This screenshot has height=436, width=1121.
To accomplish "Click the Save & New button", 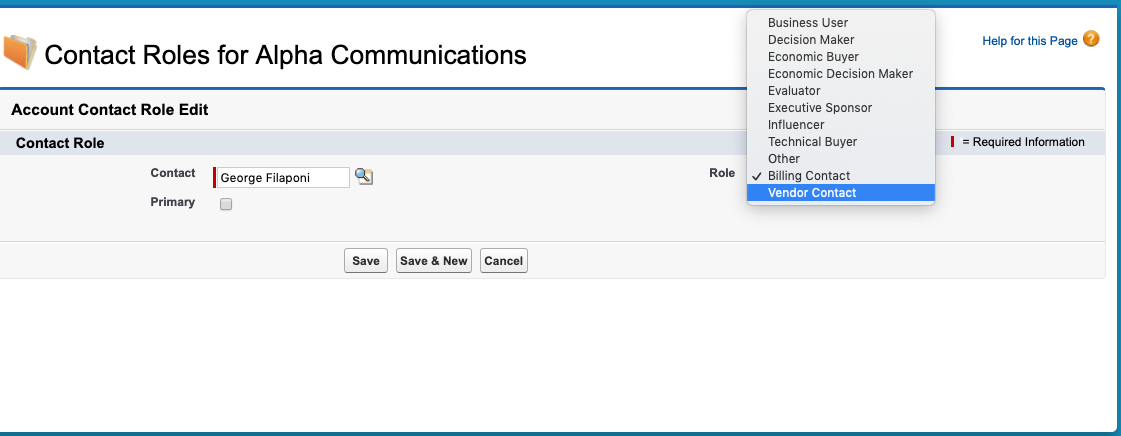I will [433, 261].
